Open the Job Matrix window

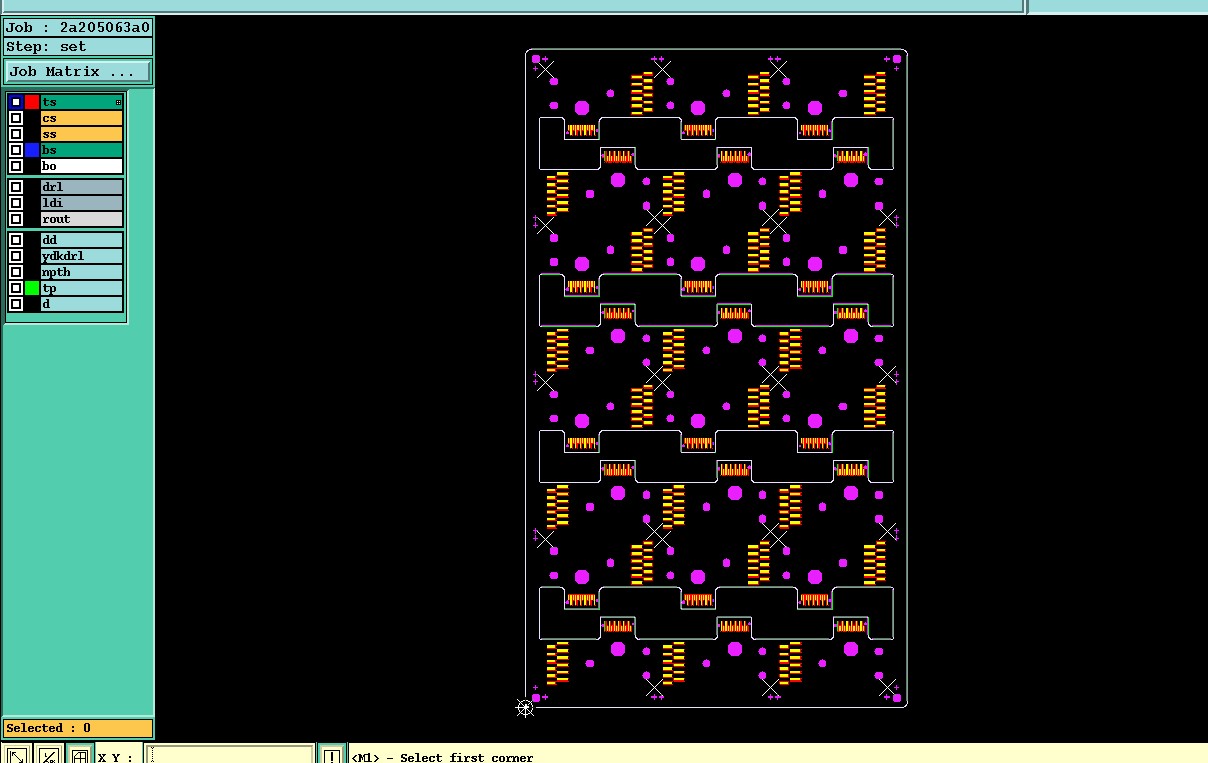(78, 72)
